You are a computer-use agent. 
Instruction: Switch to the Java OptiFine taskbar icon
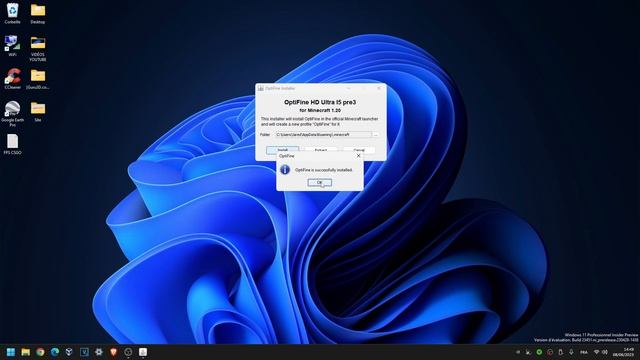143,352
